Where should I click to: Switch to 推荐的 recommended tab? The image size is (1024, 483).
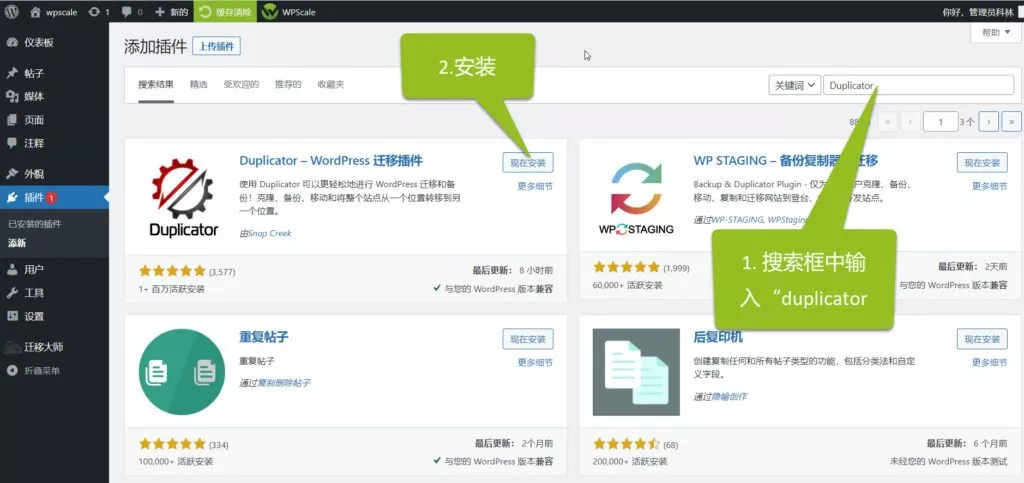[x=288, y=85]
